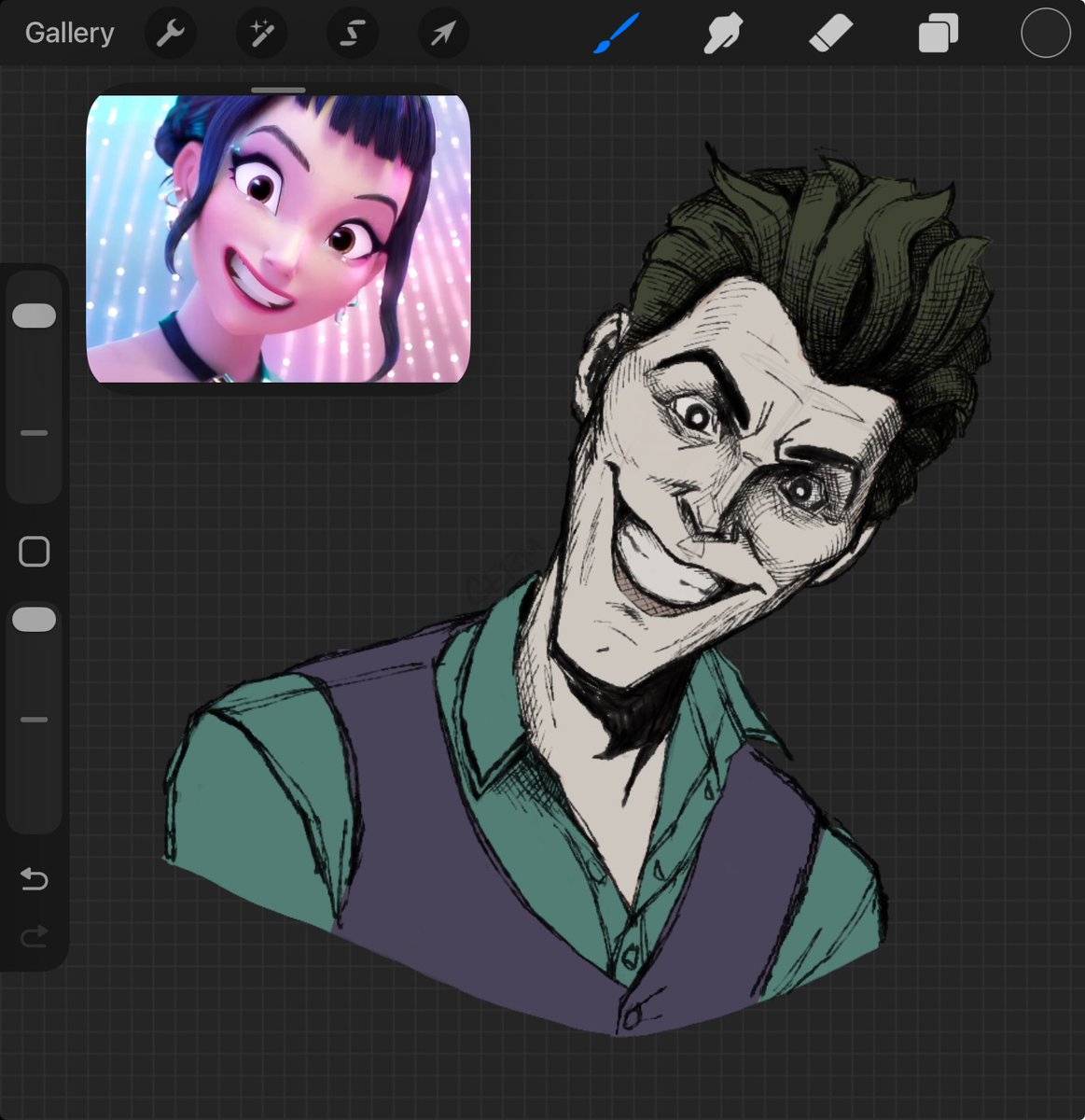Click the reference image thumbnail window
The width and height of the screenshot is (1085, 1120).
click(x=278, y=239)
